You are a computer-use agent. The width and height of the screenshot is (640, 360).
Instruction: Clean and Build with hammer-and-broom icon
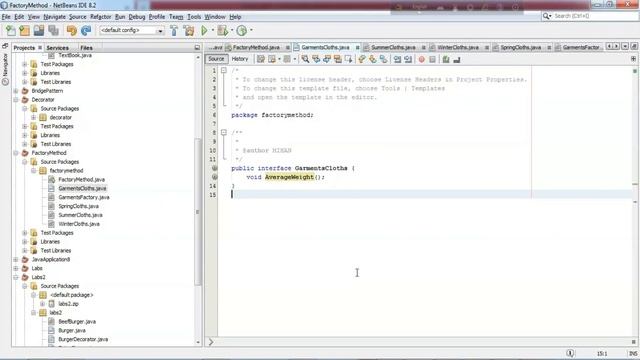click(x=189, y=31)
